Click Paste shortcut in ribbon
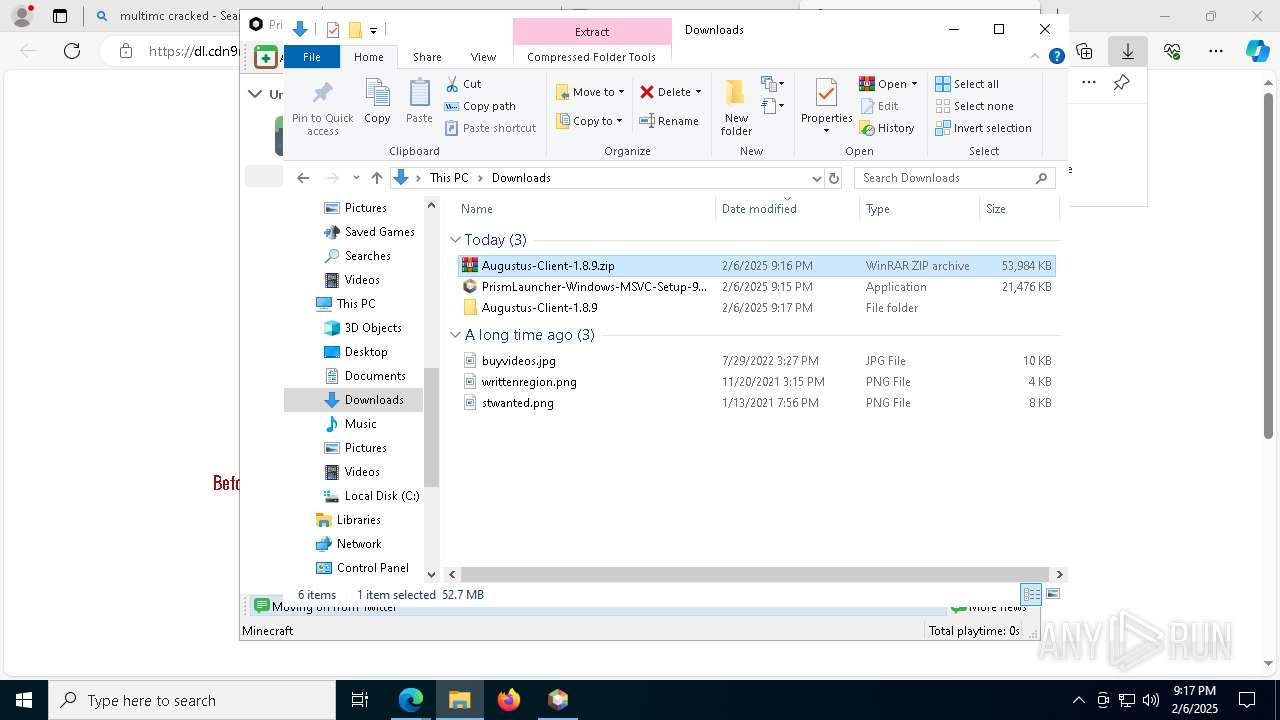 (x=490, y=128)
